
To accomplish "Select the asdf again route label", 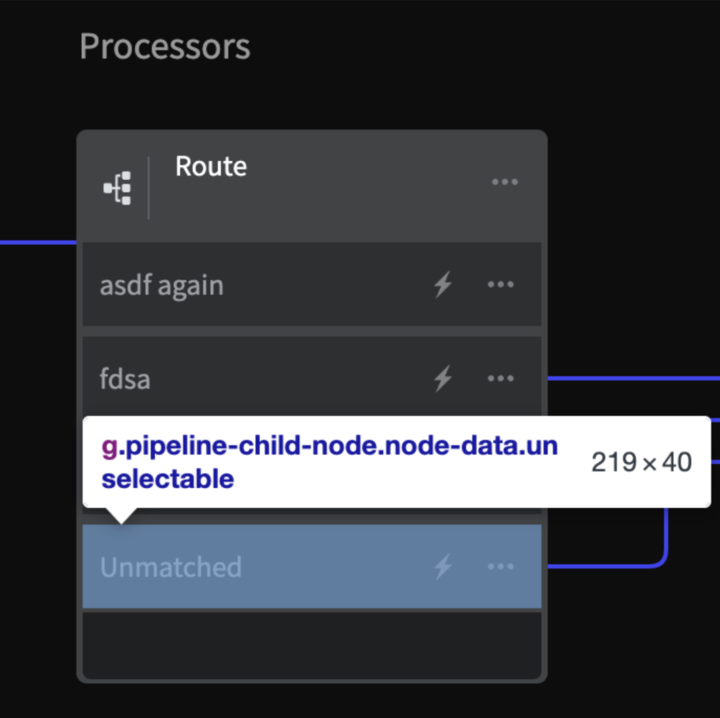I will point(162,286).
